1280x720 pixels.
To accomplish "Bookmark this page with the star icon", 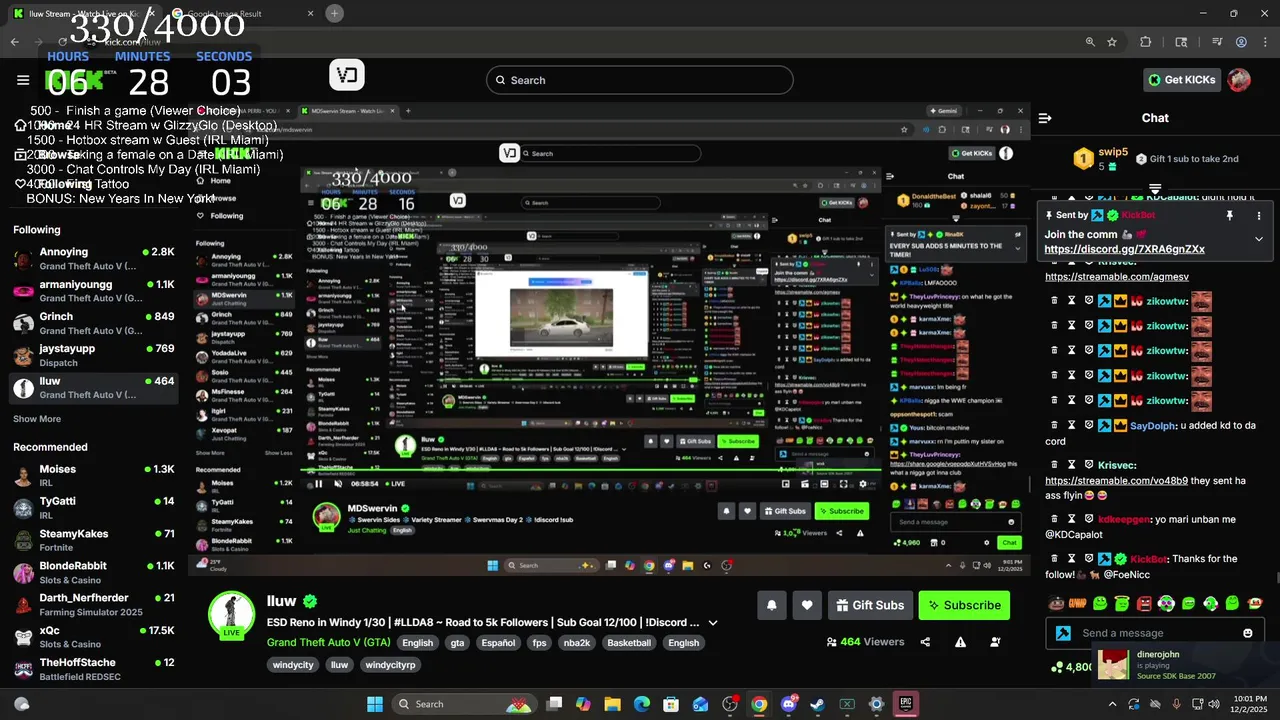I will [x=1112, y=42].
